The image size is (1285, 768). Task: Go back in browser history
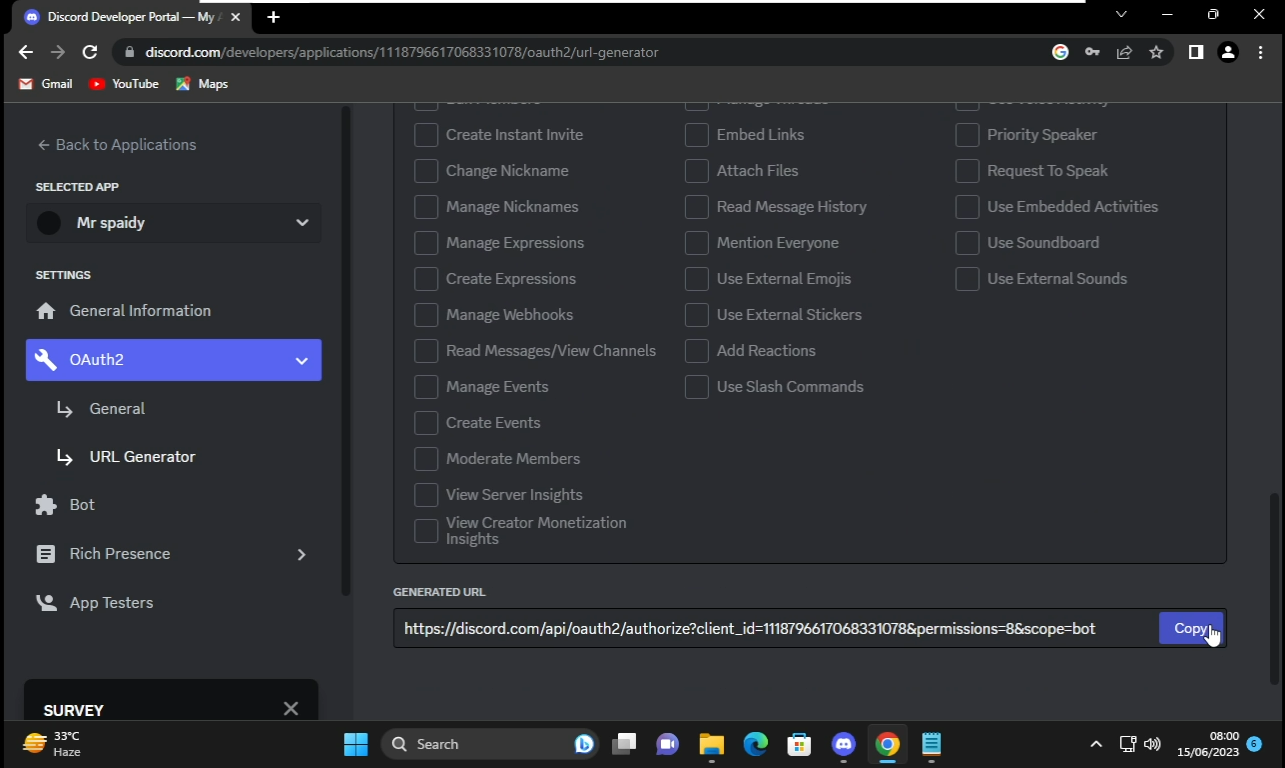pos(26,52)
